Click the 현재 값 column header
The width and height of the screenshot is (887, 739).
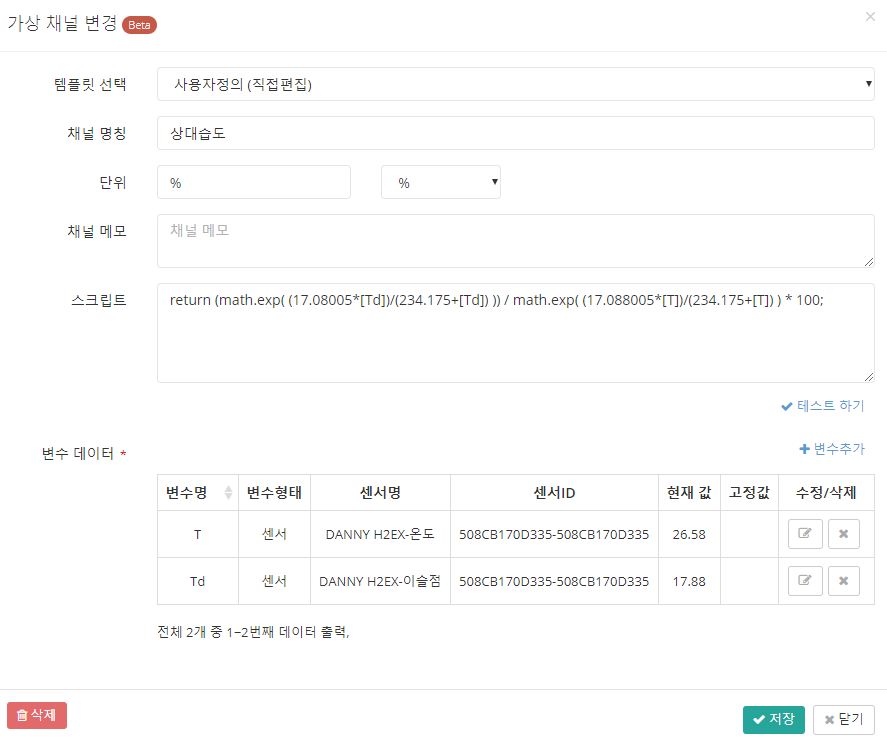click(689, 493)
